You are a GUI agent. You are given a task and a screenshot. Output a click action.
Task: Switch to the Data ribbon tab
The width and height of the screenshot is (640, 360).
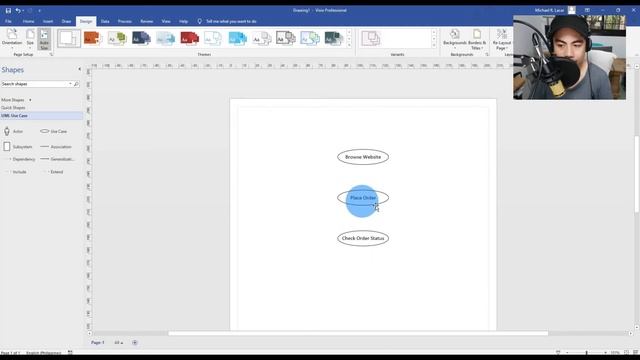coord(105,21)
